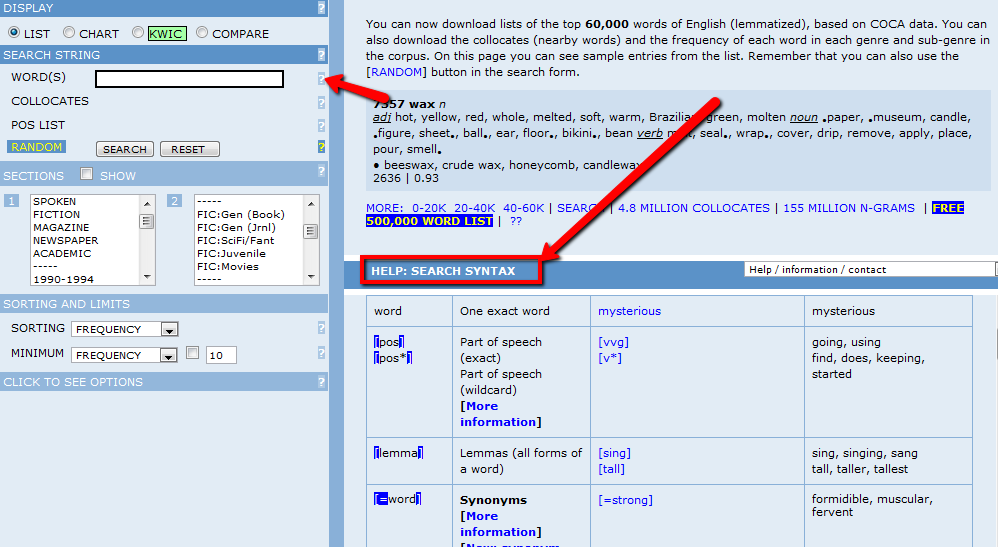Viewport: 998px width, 547px height.
Task: Click scroll up arrow in section list 1
Action: click(x=147, y=204)
